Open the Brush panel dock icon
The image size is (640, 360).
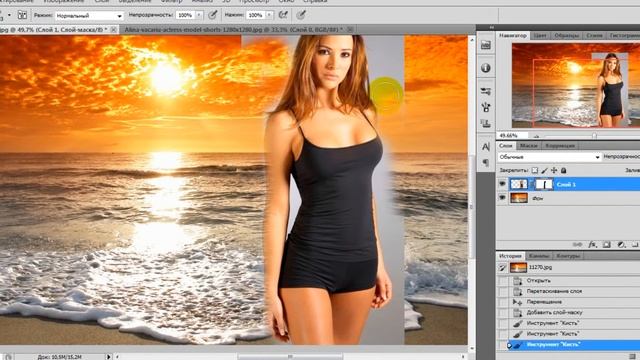point(486,107)
